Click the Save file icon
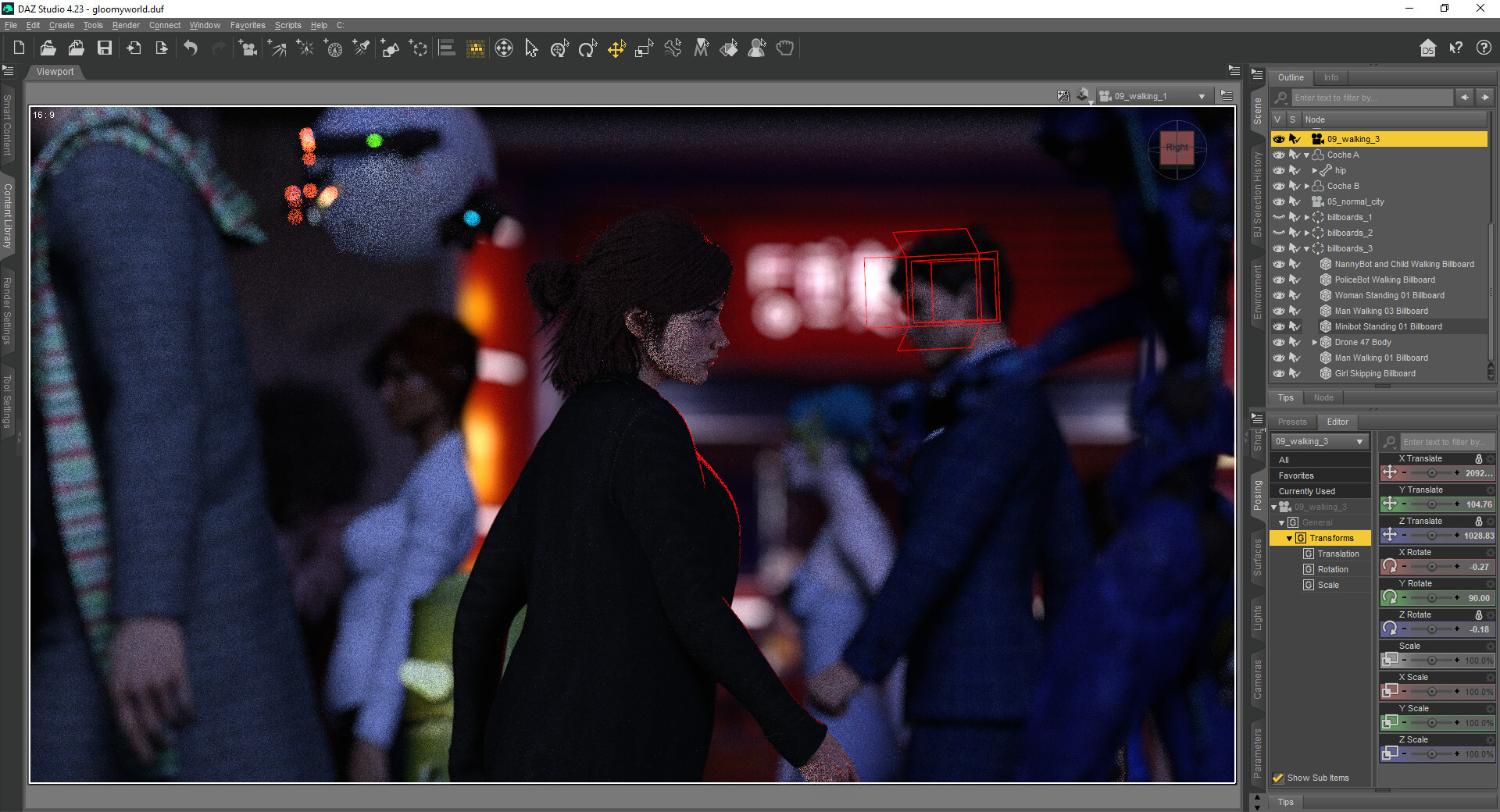The width and height of the screenshot is (1500, 812). coord(104,48)
